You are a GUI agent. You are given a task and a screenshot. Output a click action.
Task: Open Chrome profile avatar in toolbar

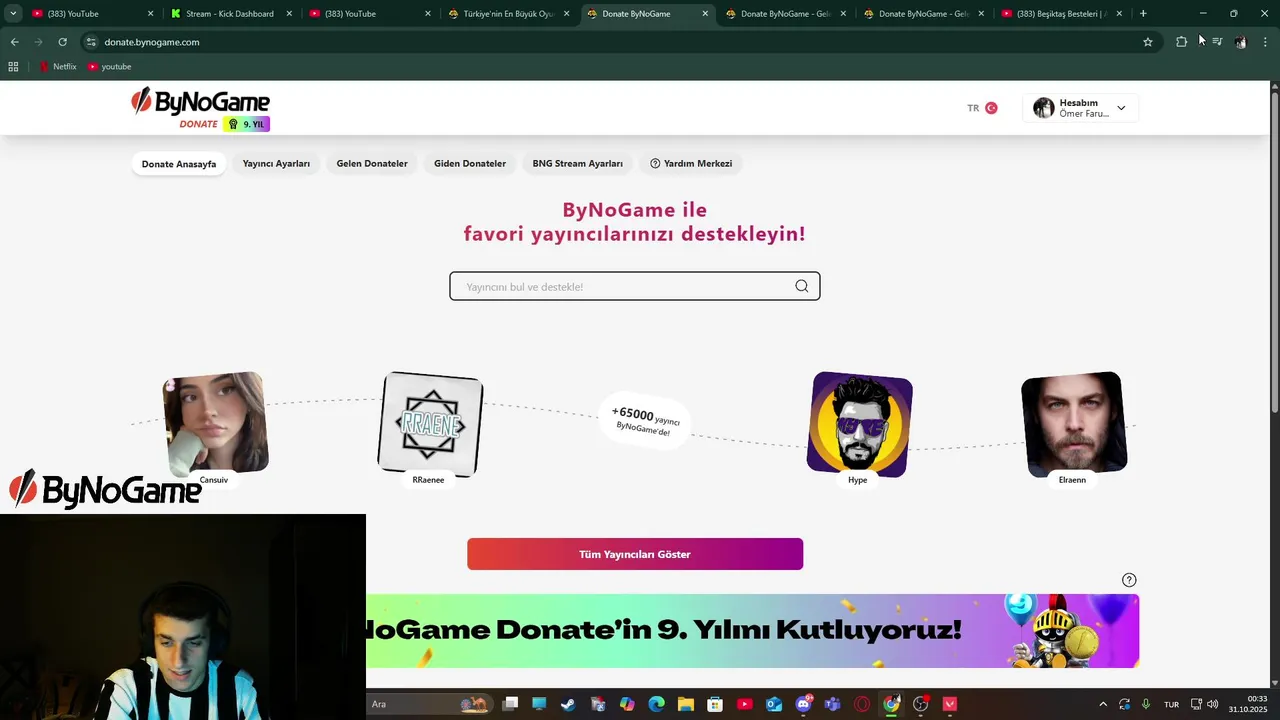point(1241,42)
